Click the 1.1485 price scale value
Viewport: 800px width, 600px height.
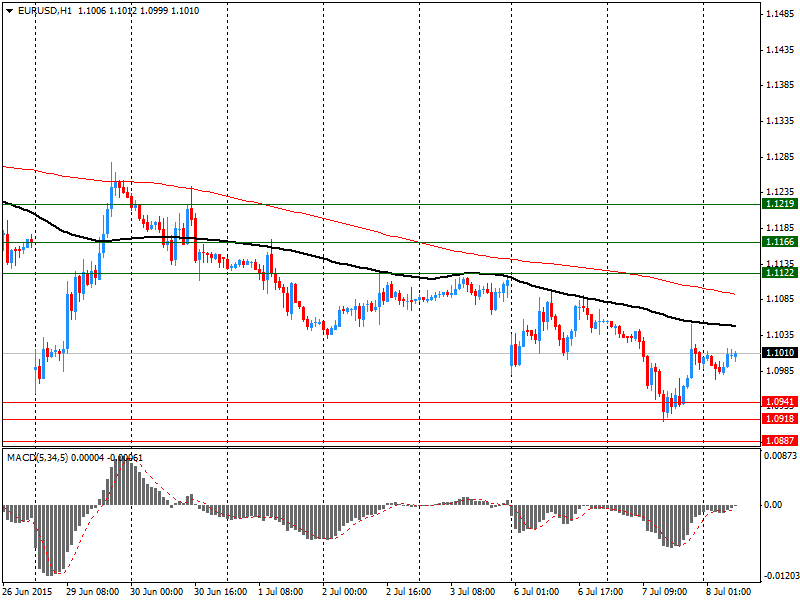781,14
